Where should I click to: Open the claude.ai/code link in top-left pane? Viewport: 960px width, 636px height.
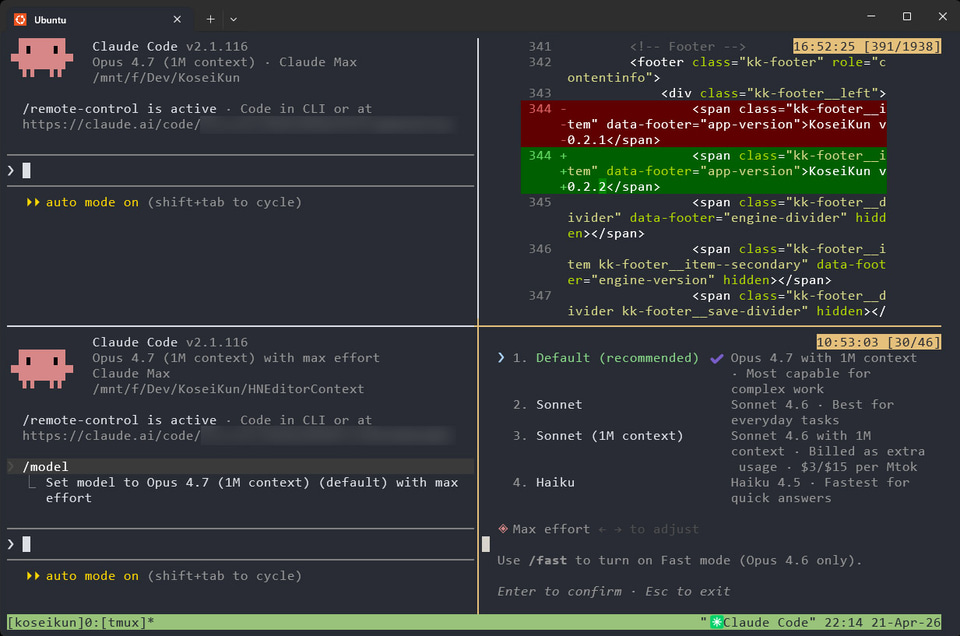tap(239, 125)
